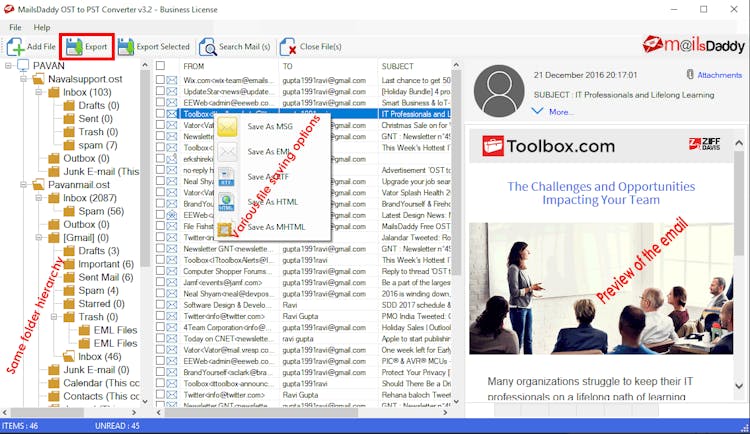Check the first EEWeb email checkbox
The image size is (750, 434).
click(160, 102)
